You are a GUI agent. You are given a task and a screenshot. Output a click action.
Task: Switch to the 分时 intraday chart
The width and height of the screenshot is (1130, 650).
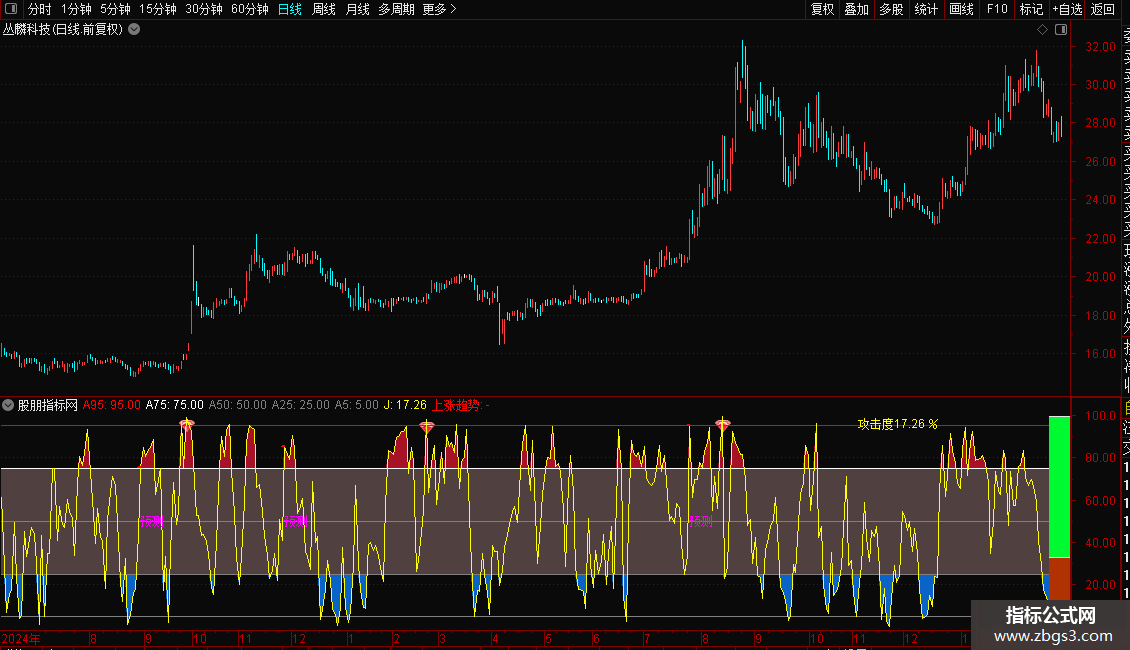tap(40, 9)
